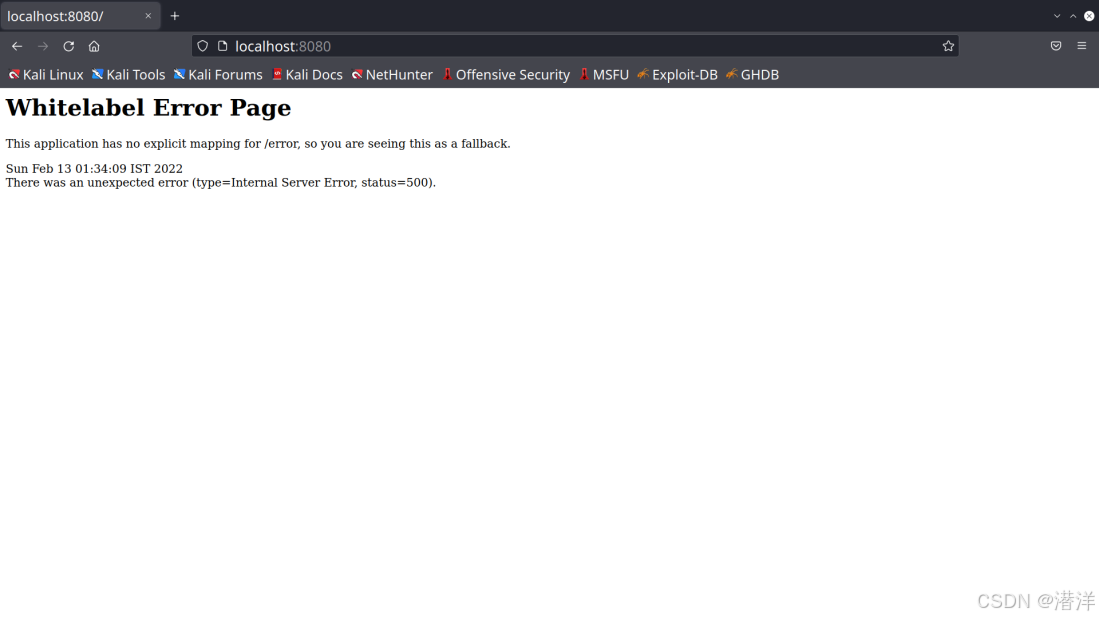Open NetHunter bookmark
1099x618 pixels.
[x=392, y=75]
